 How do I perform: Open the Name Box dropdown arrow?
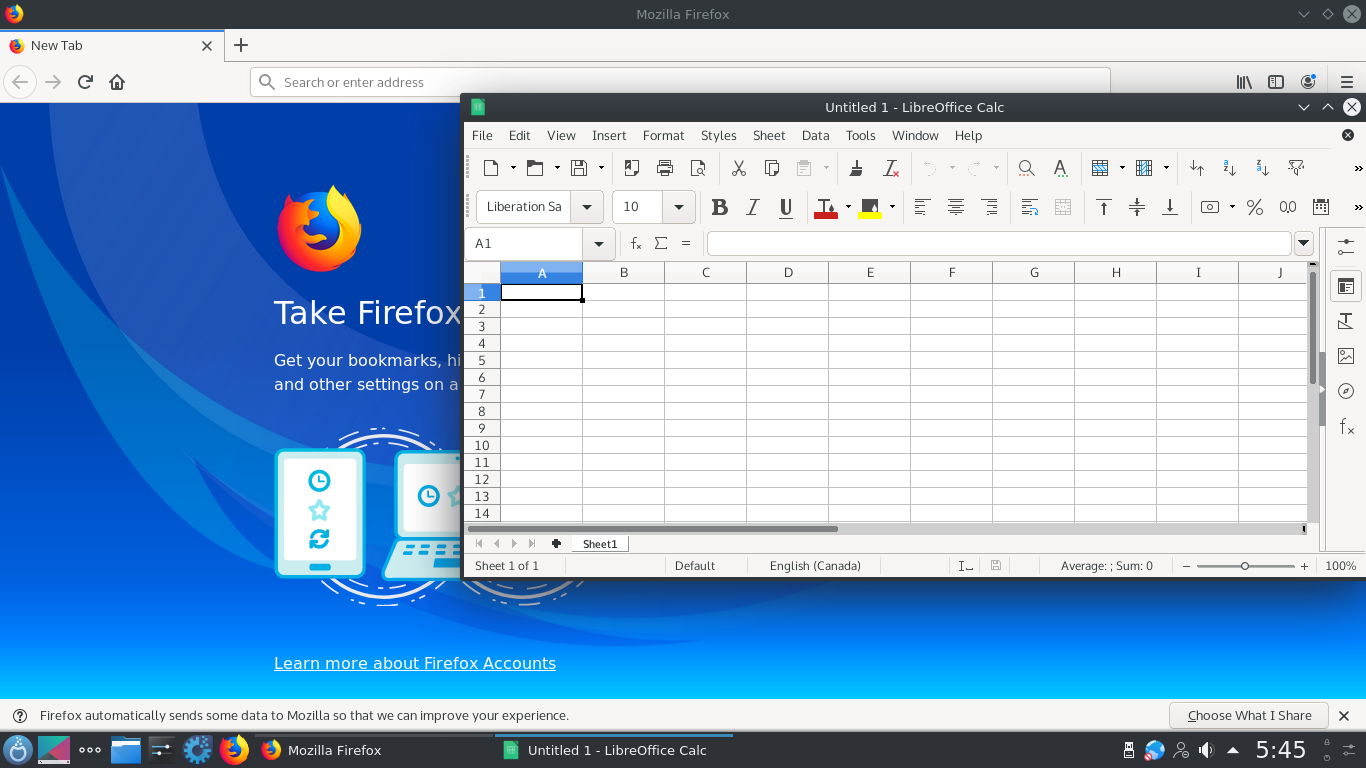[599, 243]
